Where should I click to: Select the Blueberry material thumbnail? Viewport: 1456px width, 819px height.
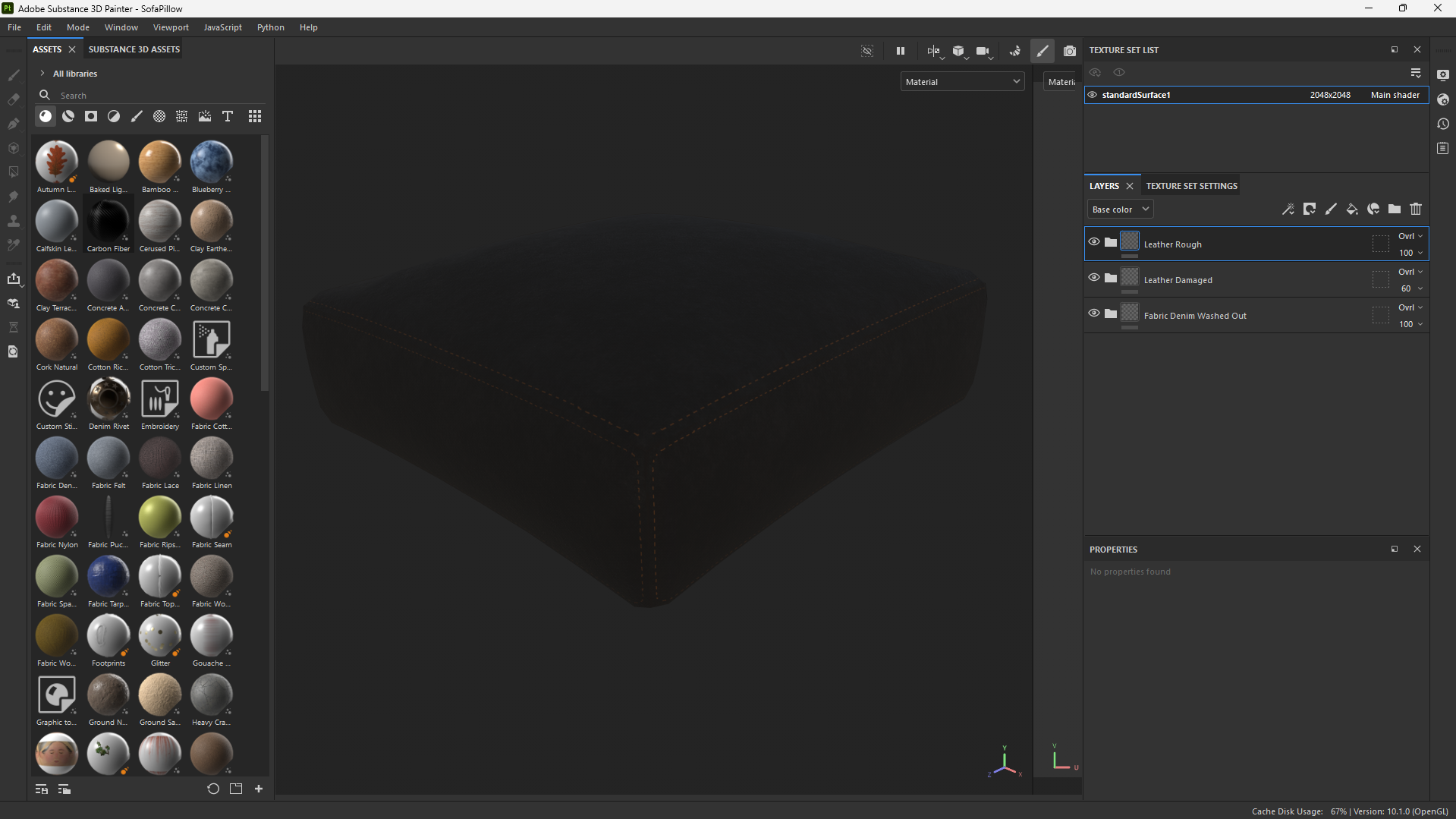coord(212,162)
